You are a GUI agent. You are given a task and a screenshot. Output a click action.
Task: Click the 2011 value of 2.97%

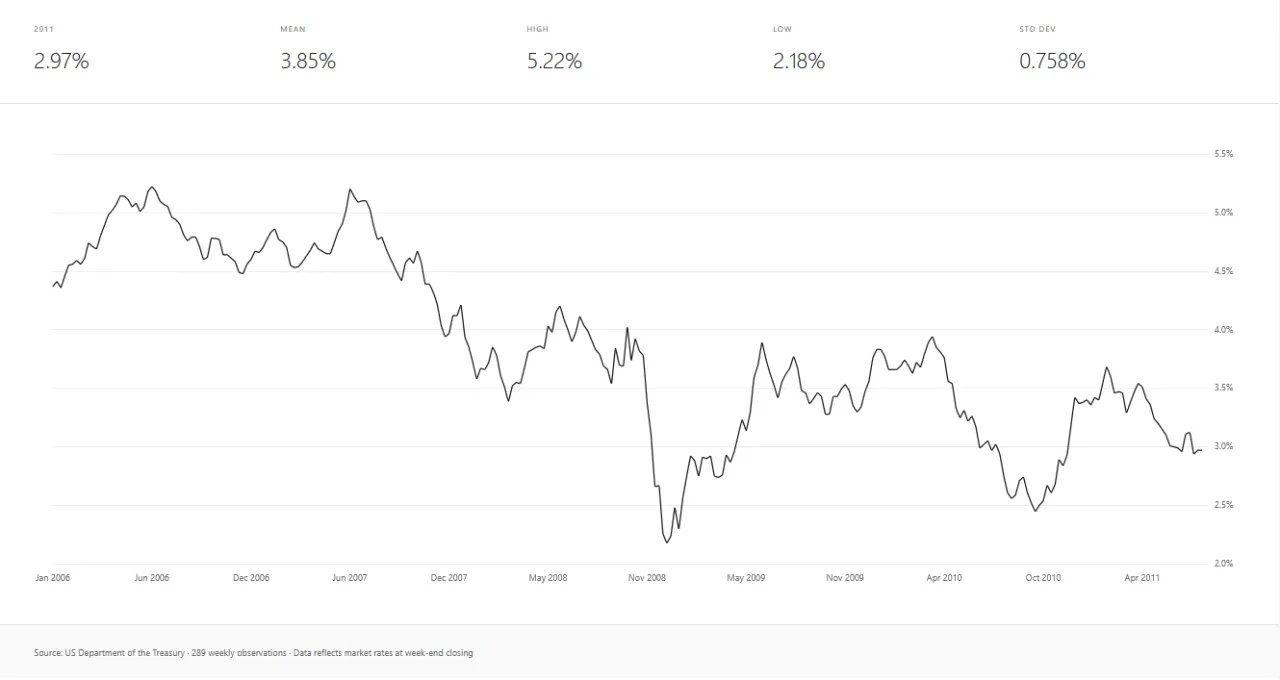tap(61, 61)
